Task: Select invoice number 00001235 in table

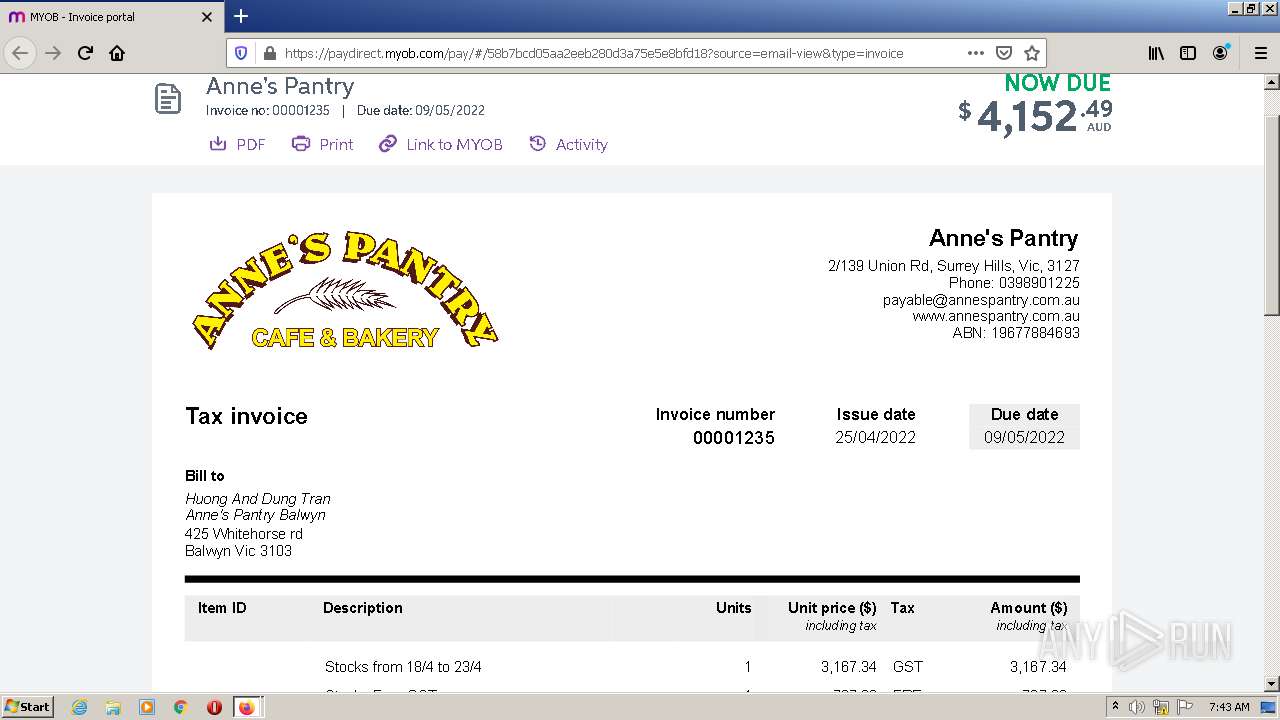Action: click(734, 438)
